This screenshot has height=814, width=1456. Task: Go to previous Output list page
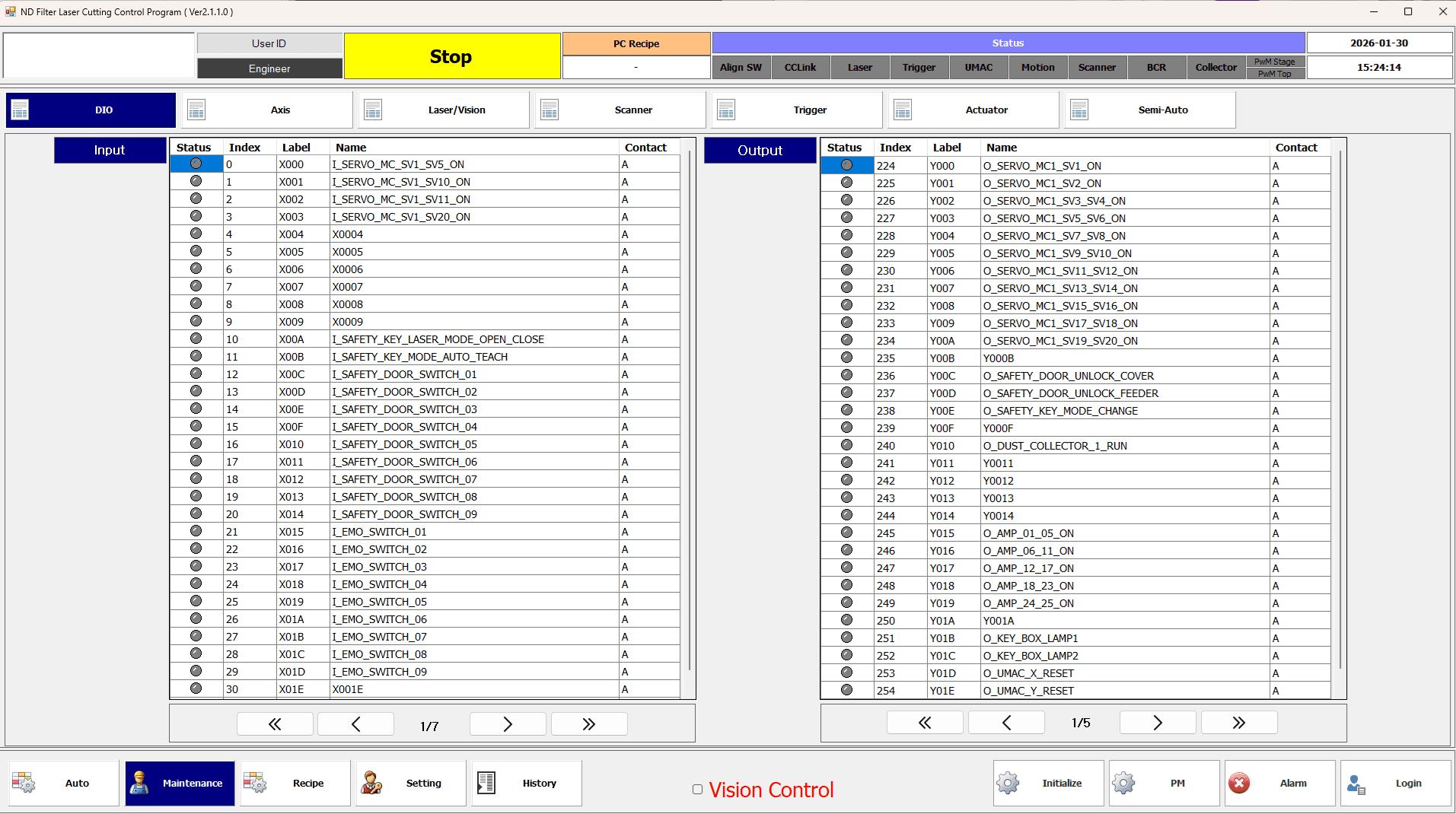pyautogui.click(x=1006, y=723)
